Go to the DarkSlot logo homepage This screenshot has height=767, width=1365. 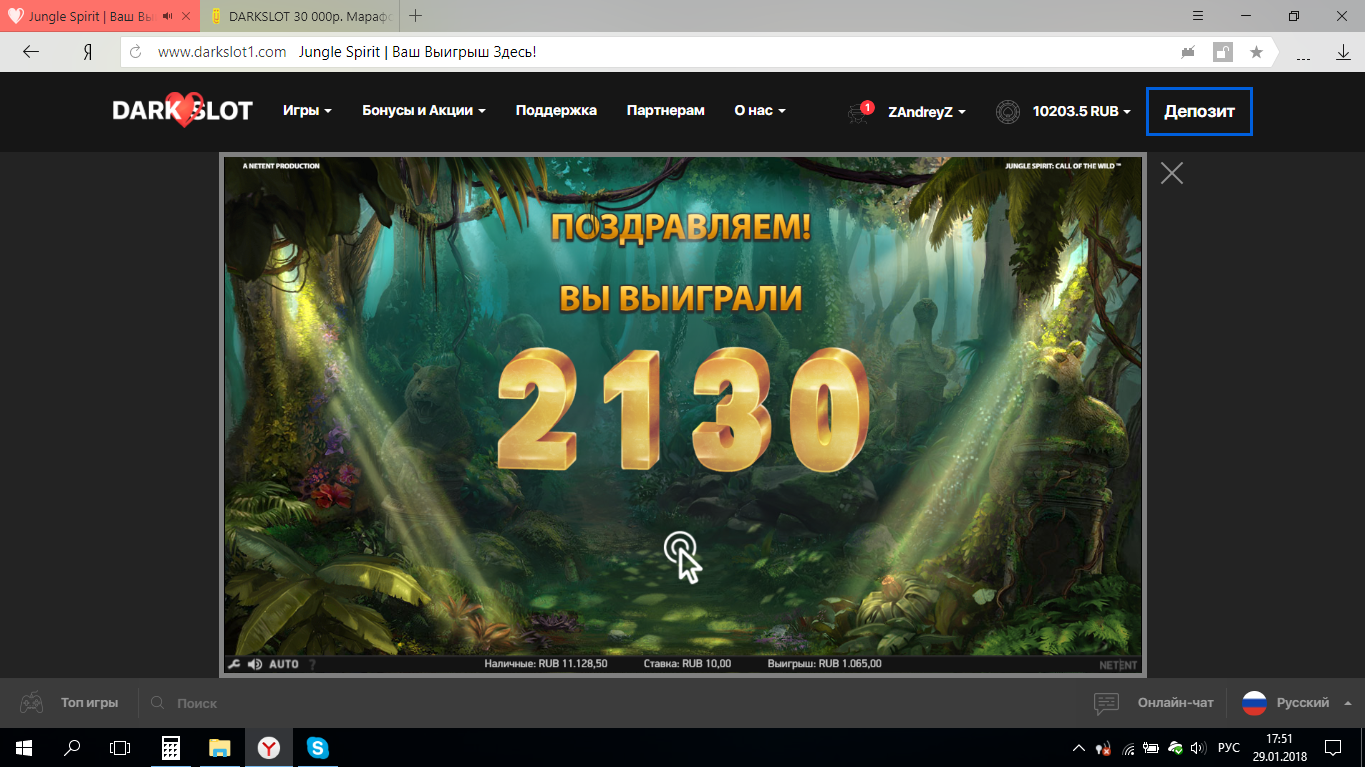pos(182,111)
